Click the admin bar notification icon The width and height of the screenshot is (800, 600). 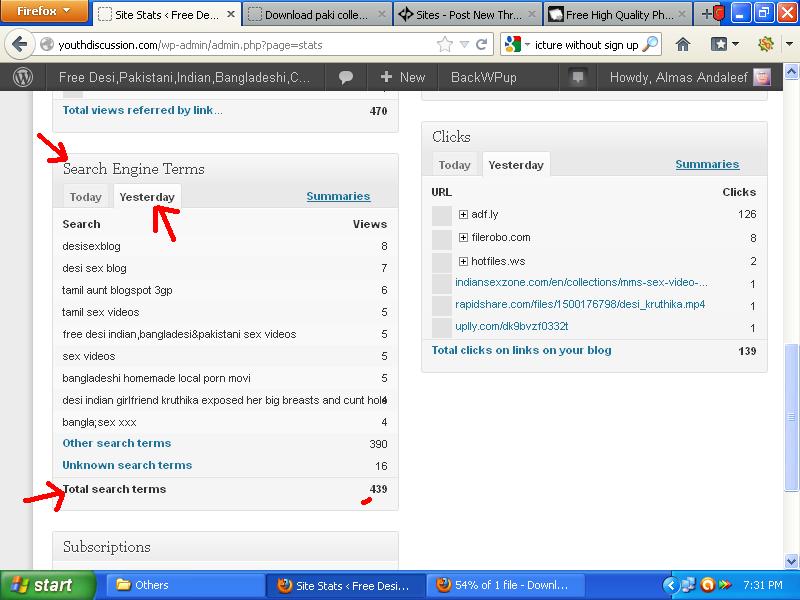click(x=577, y=77)
